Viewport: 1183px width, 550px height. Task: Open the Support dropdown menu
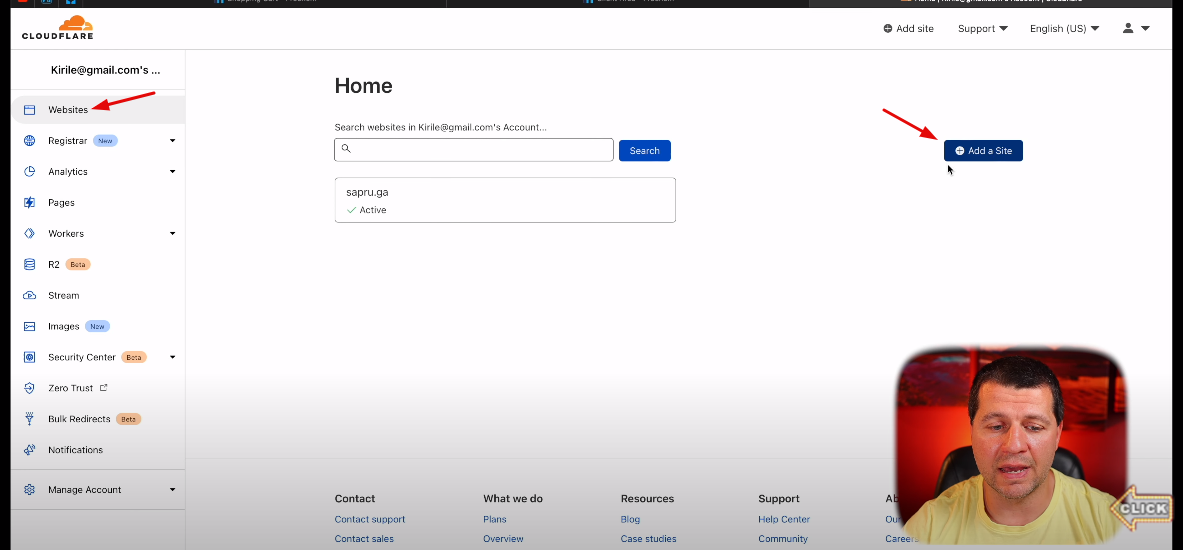coord(982,29)
